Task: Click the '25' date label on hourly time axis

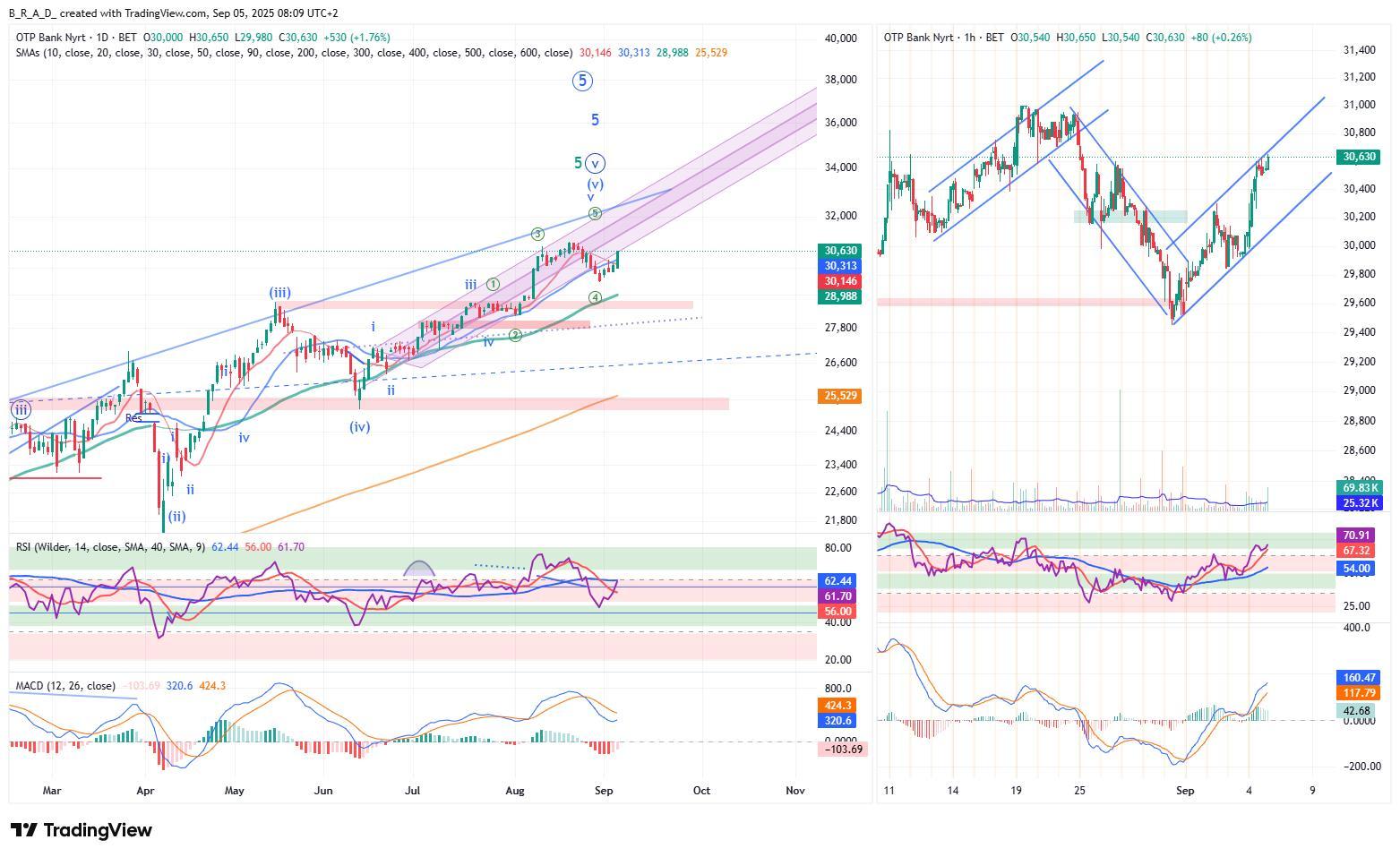Action: point(1079,791)
